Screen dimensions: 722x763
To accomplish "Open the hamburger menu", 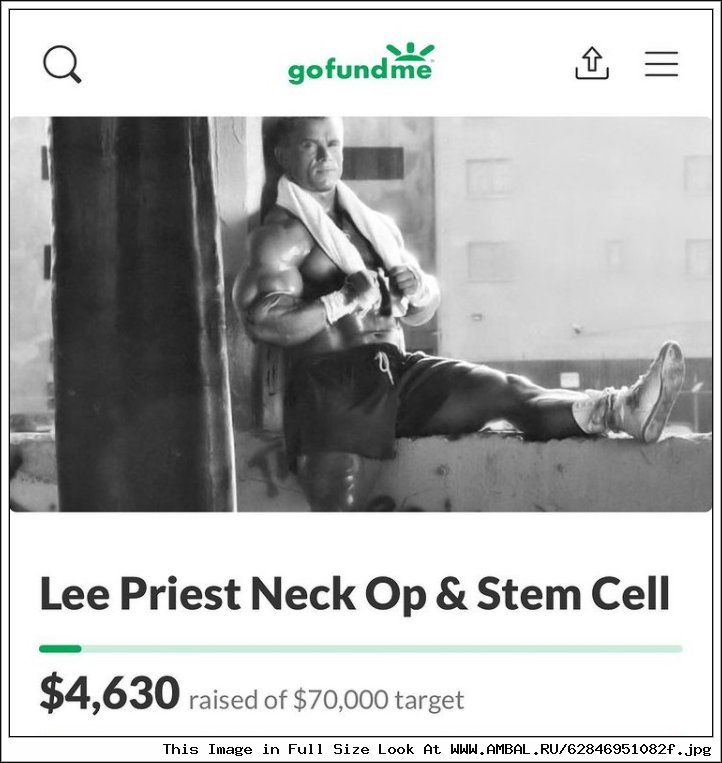I will point(661,64).
